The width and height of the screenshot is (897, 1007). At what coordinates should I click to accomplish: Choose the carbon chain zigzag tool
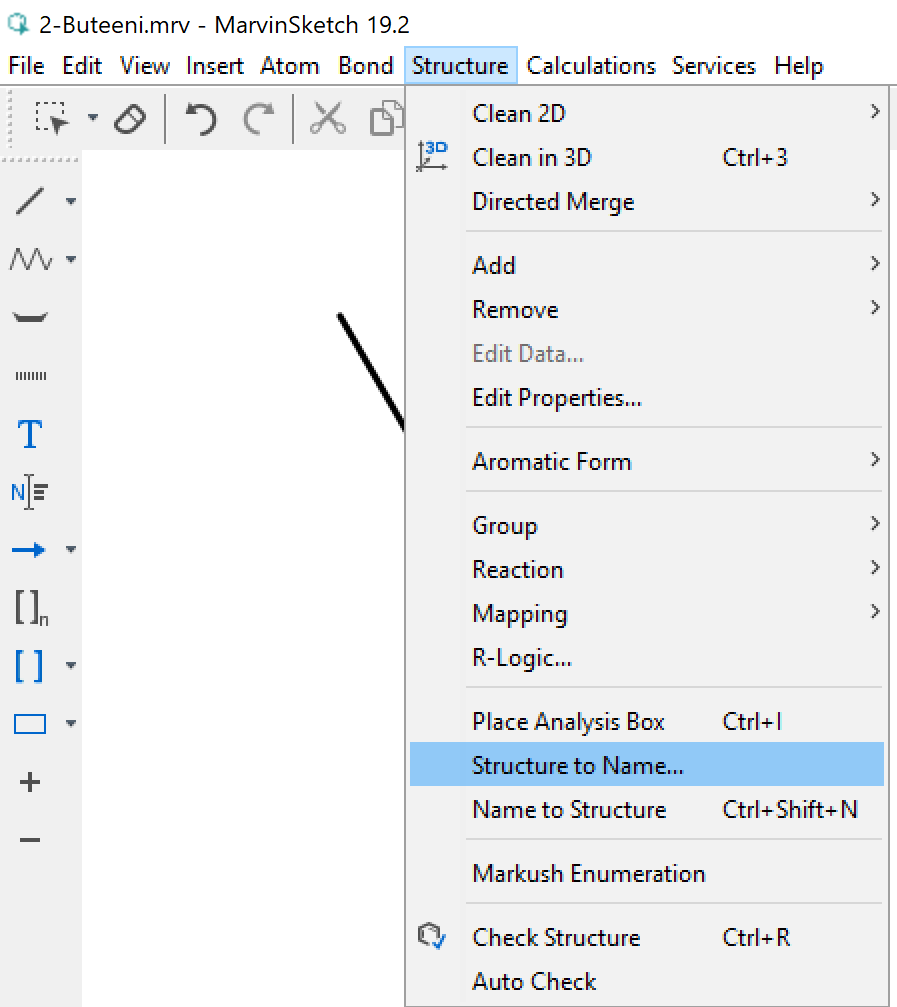click(30, 260)
